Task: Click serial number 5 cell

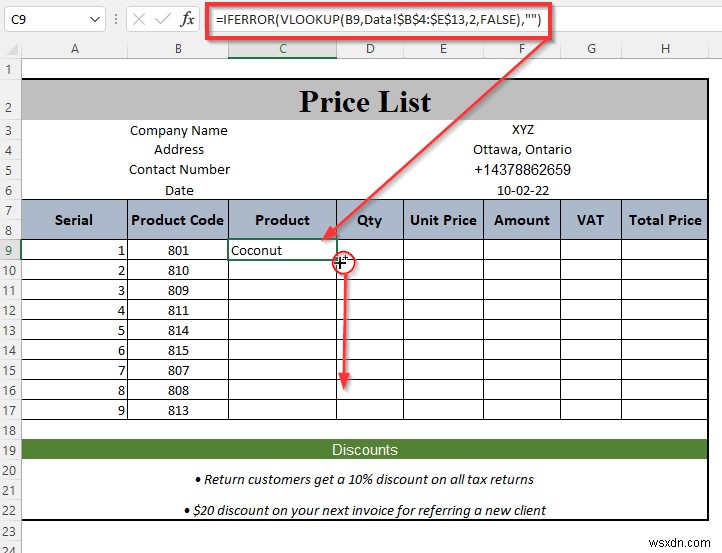Action: point(74,330)
